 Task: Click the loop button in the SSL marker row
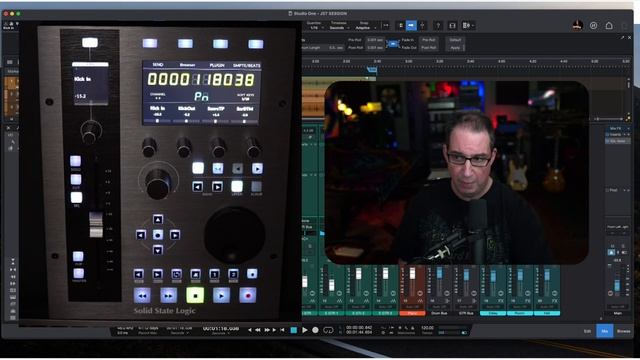coord(176,274)
